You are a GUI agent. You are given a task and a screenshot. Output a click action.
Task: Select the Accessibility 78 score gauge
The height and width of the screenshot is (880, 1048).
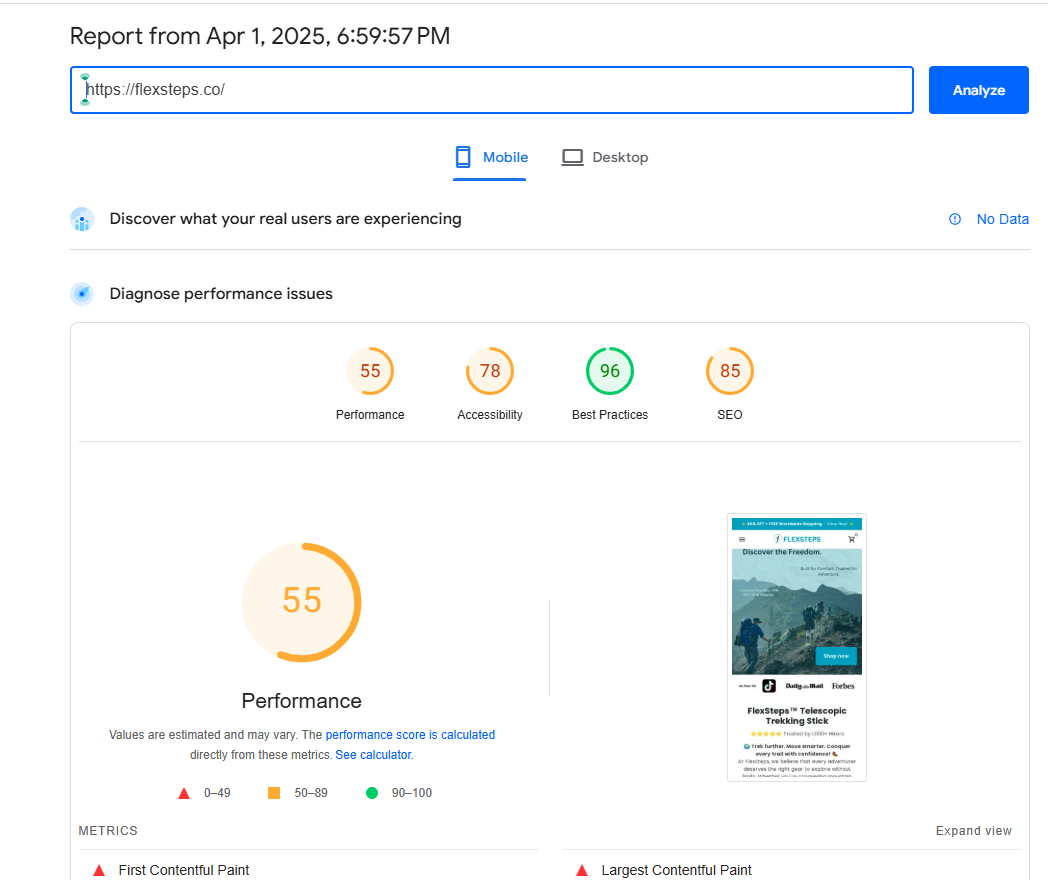click(x=490, y=372)
